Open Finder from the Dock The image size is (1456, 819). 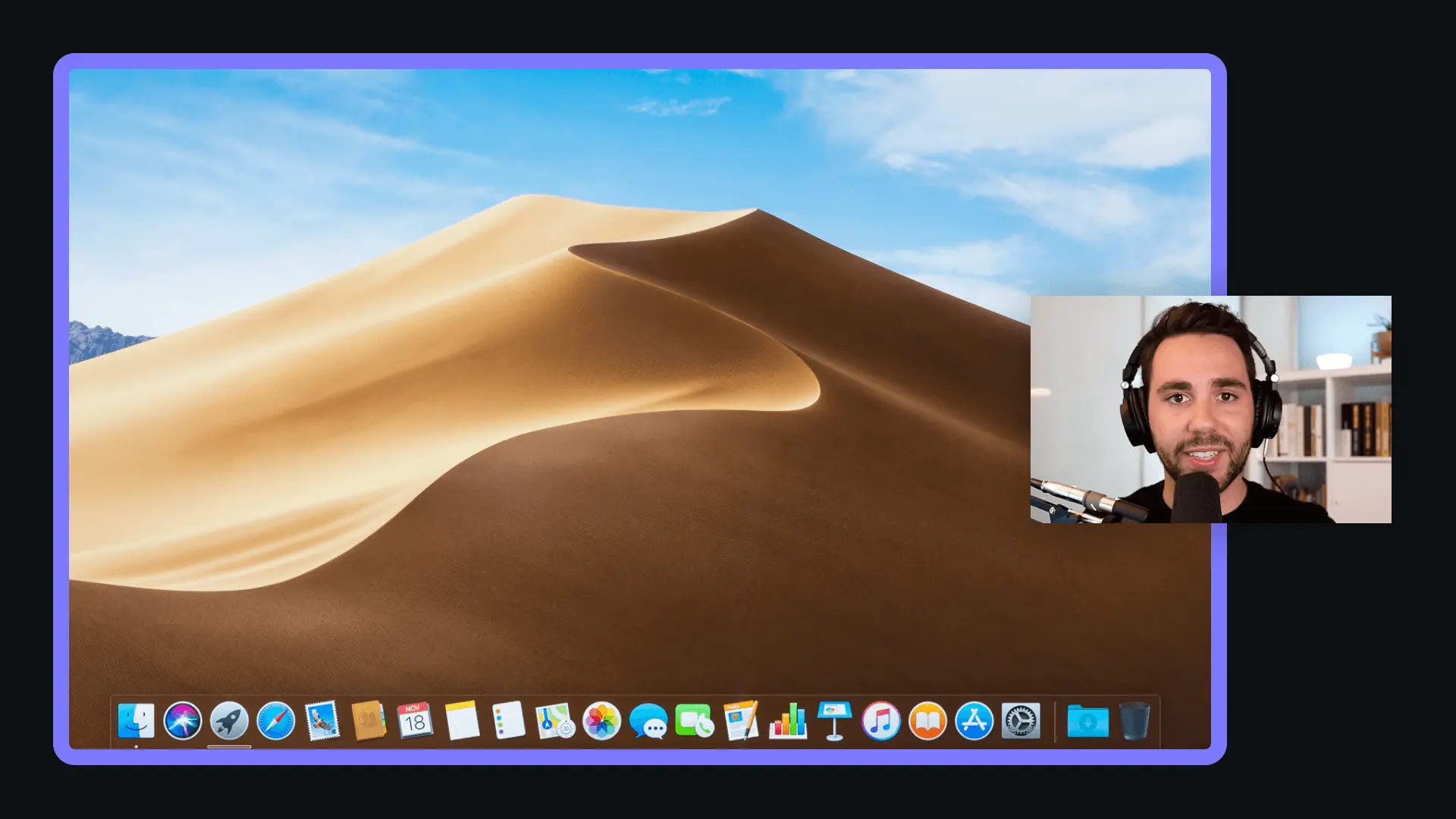(x=136, y=720)
